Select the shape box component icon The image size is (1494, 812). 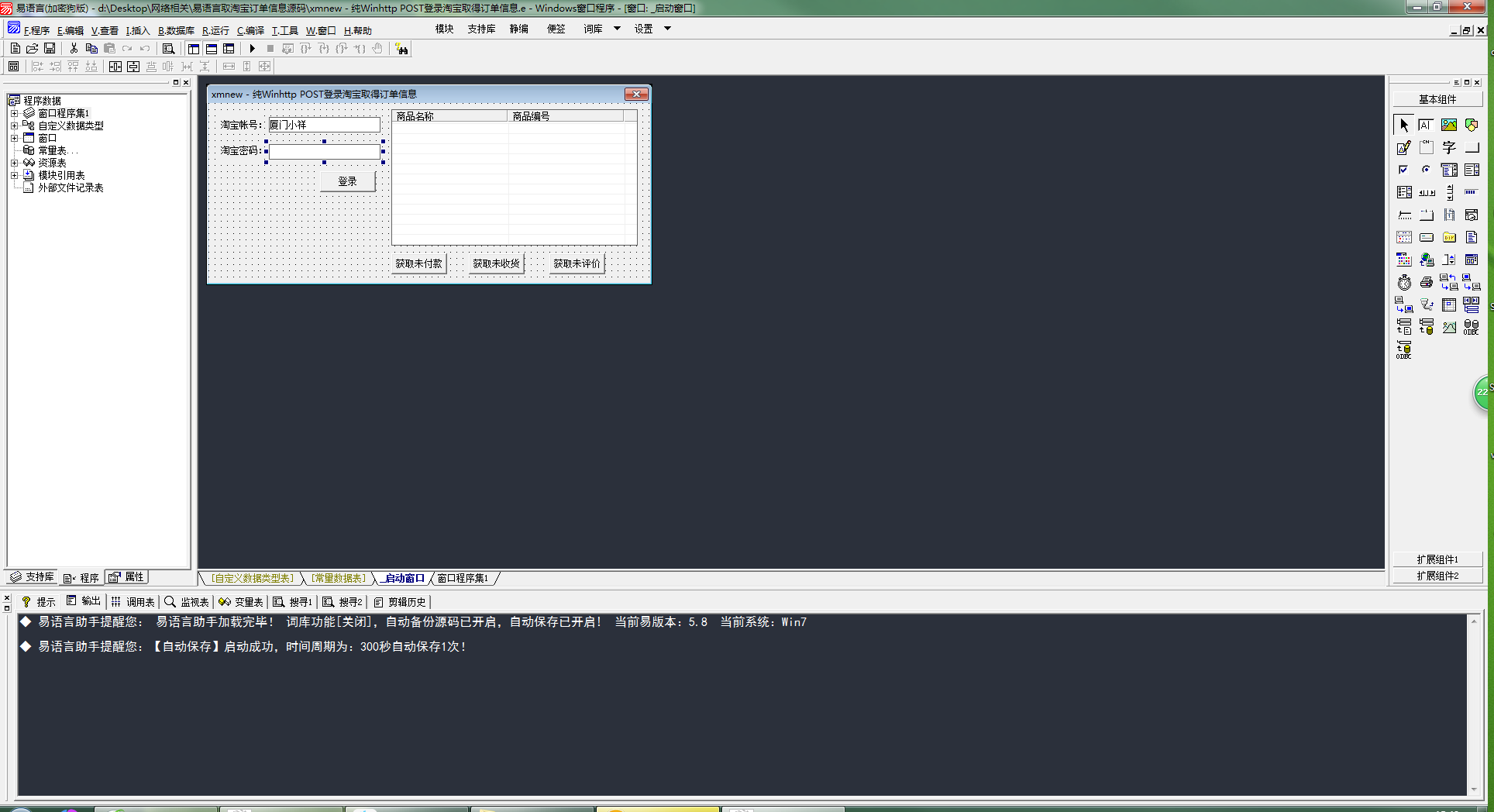click(1472, 125)
